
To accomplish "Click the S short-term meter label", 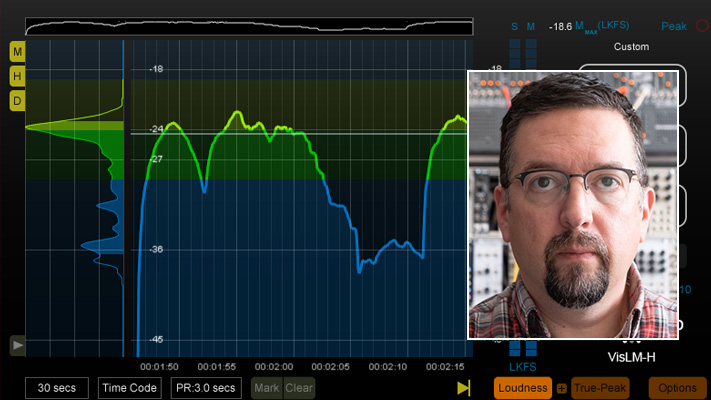I will click(515, 26).
